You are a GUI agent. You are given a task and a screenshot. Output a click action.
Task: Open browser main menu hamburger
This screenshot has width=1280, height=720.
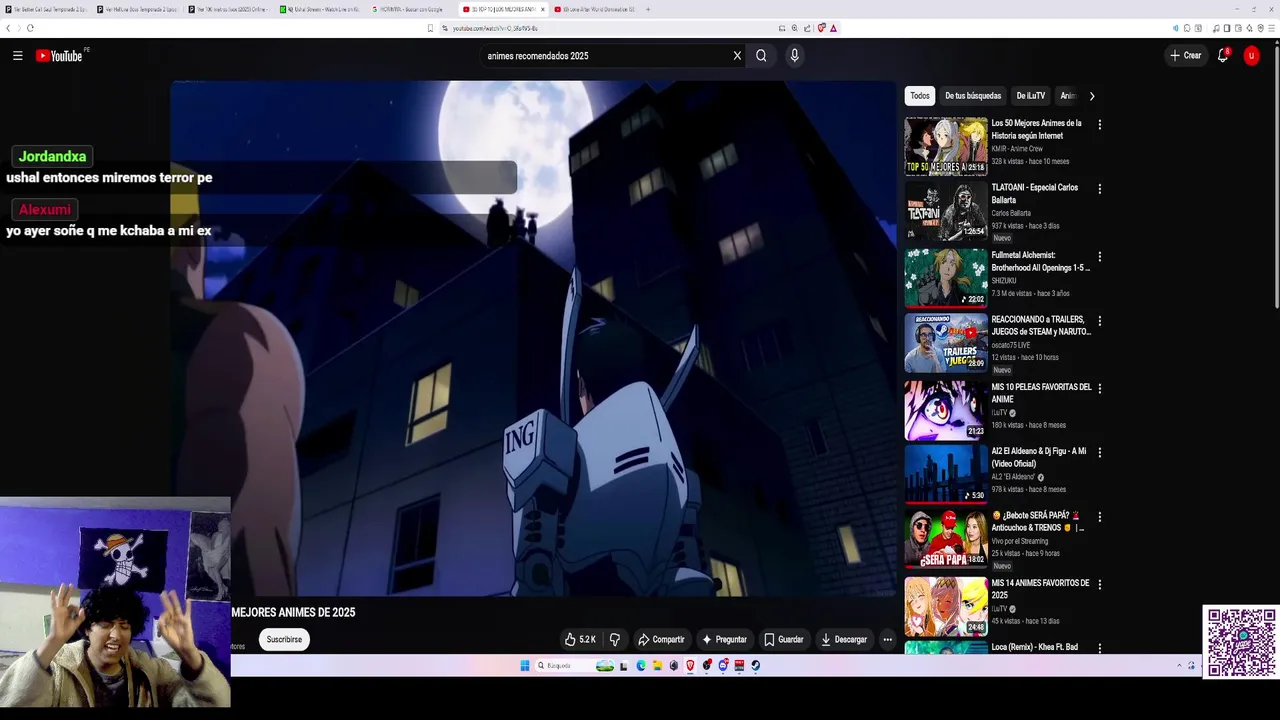tap(1271, 28)
